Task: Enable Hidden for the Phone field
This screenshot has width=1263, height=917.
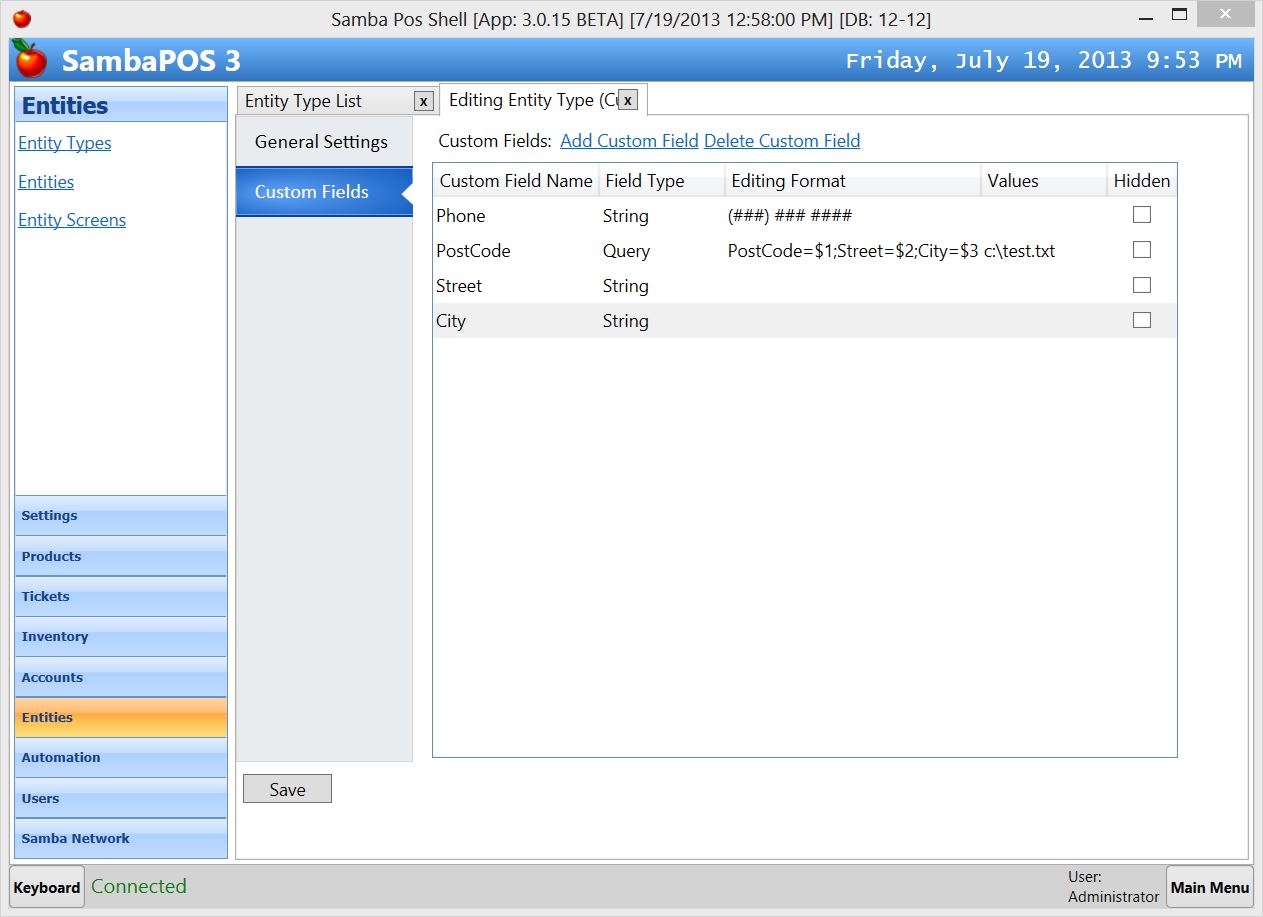Action: pyautogui.click(x=1141, y=214)
